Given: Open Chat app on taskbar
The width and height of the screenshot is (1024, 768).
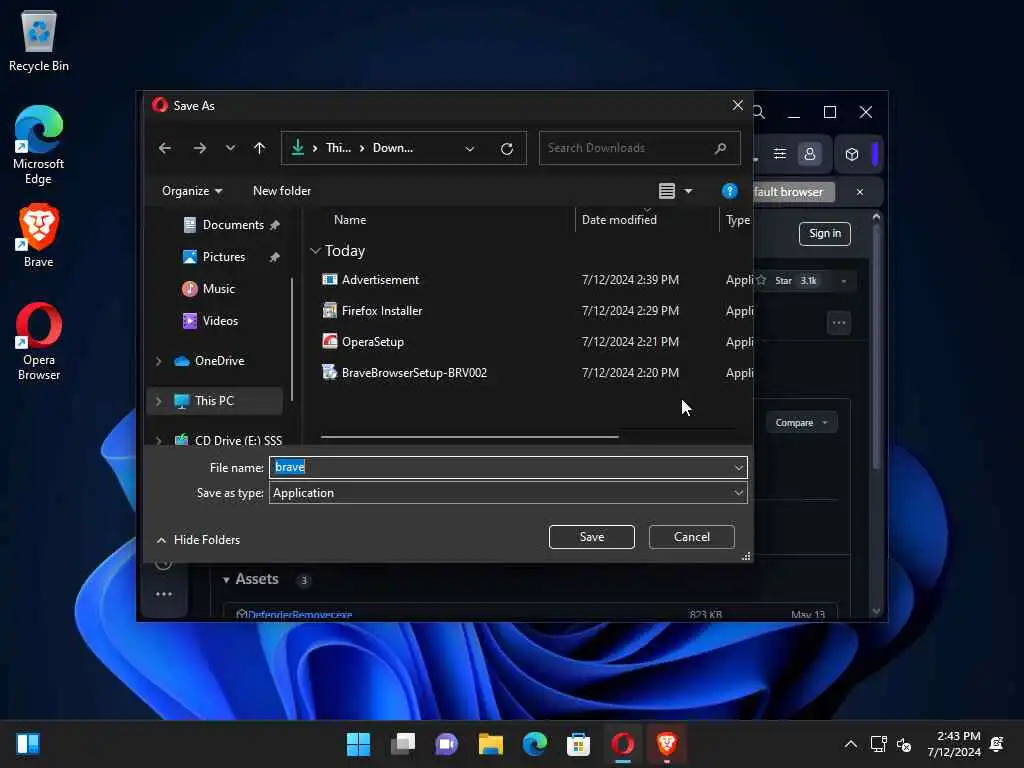Looking at the screenshot, I should tap(447, 744).
